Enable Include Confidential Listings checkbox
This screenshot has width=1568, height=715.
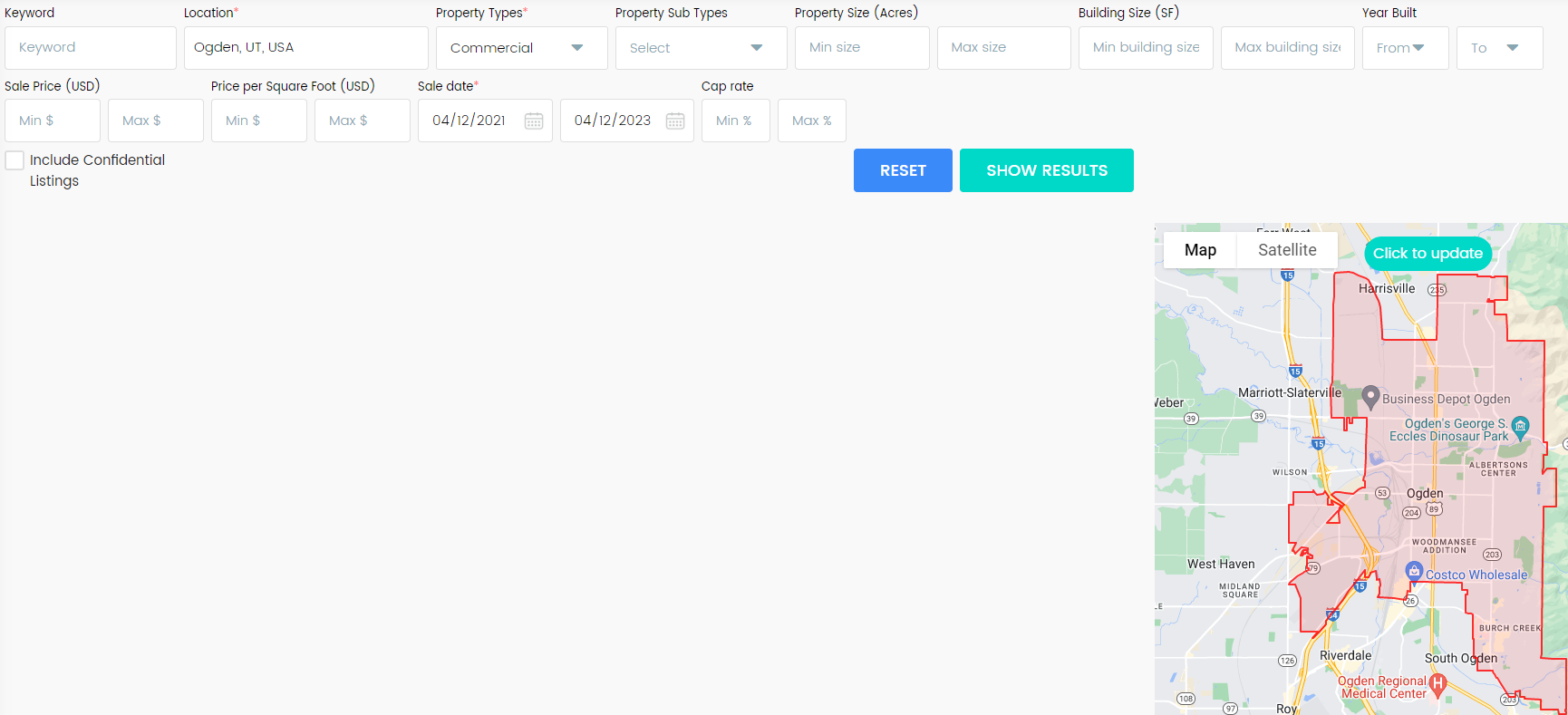15,160
